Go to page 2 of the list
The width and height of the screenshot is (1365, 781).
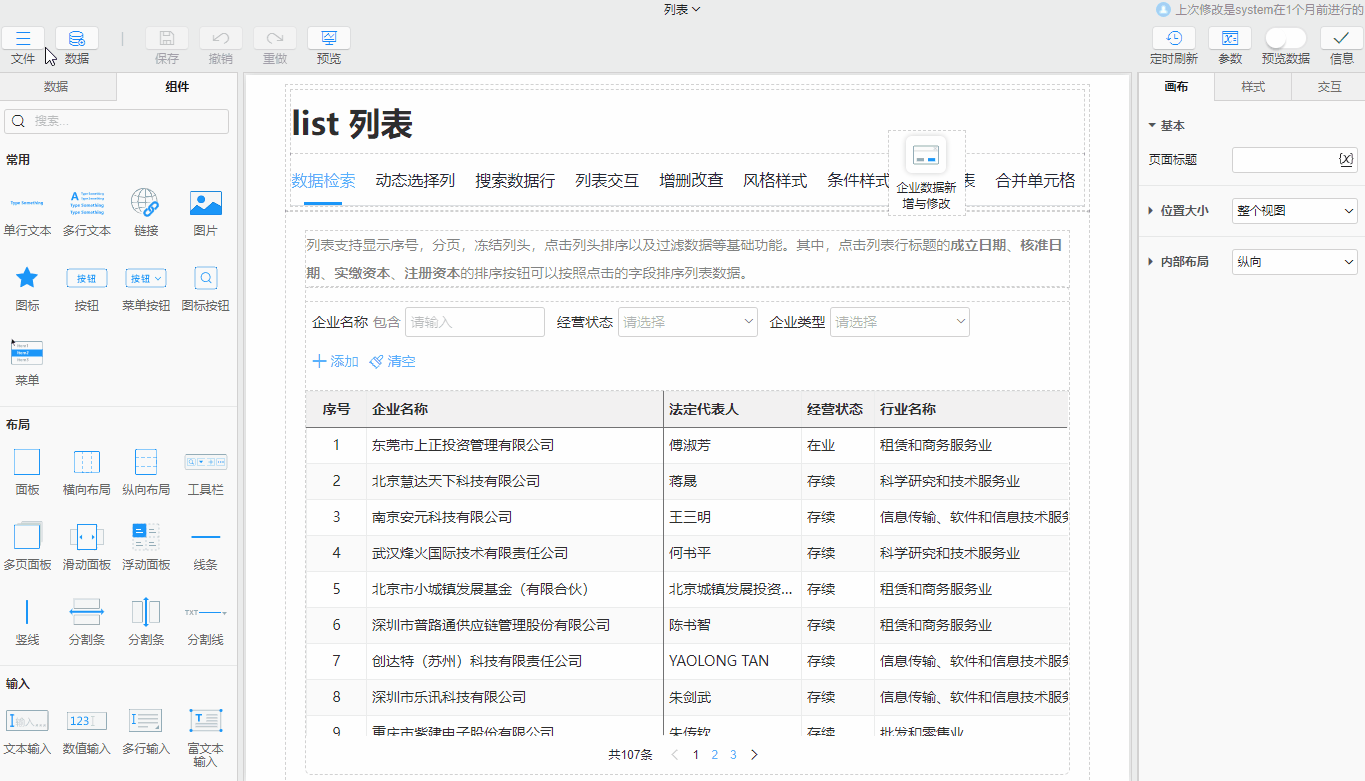click(714, 755)
